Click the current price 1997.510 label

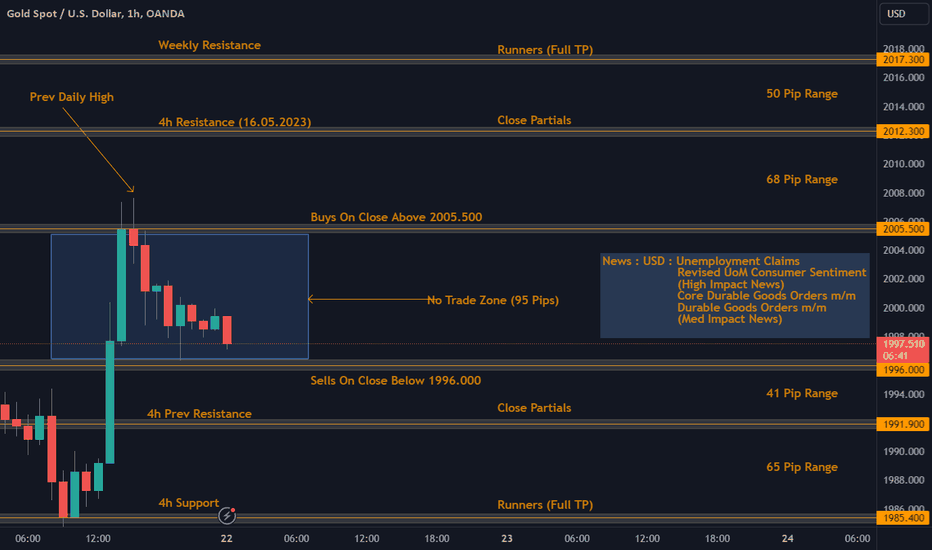coord(903,350)
